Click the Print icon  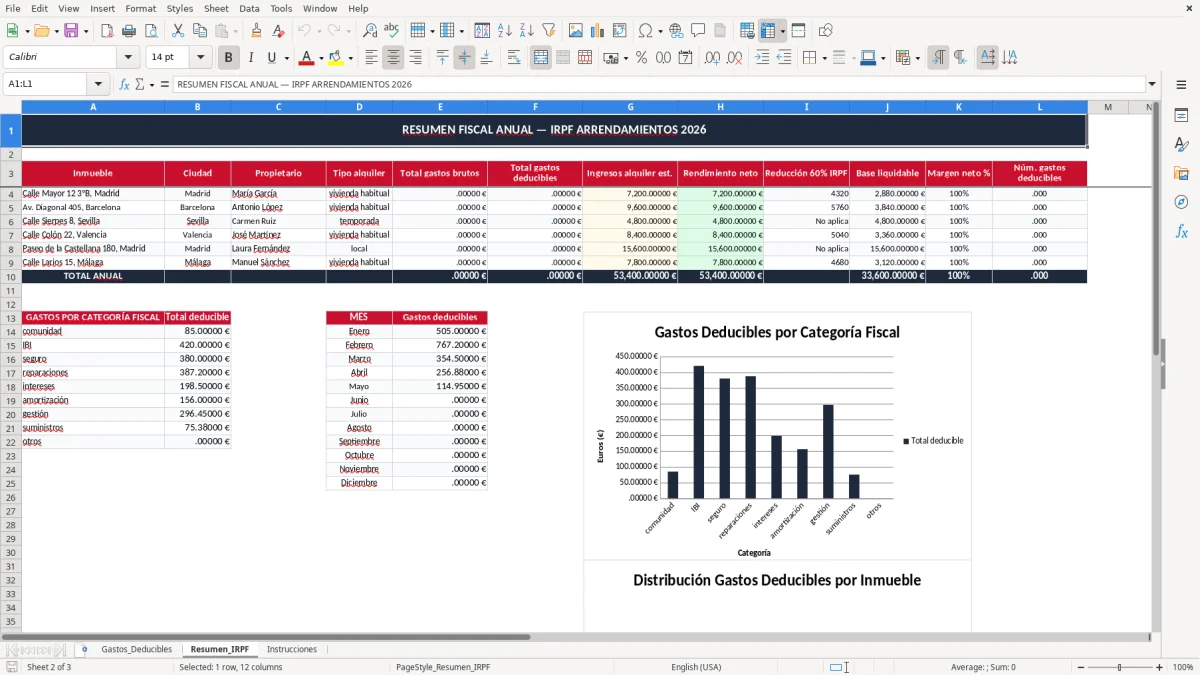[x=129, y=31]
